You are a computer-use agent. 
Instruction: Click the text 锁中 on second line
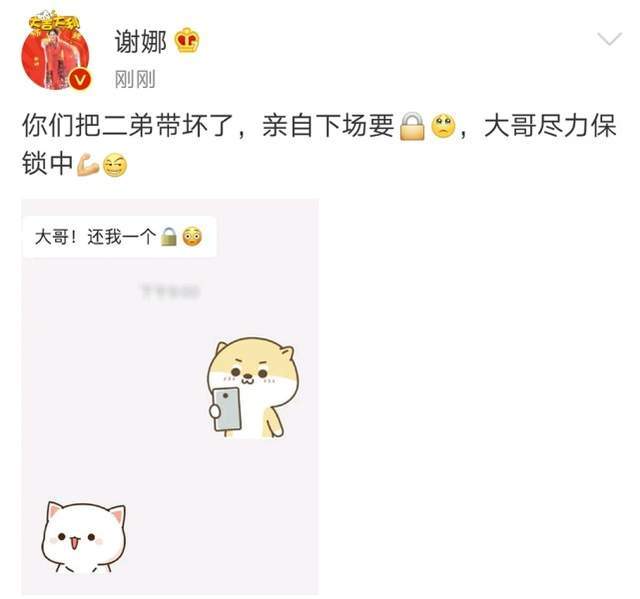(47, 164)
